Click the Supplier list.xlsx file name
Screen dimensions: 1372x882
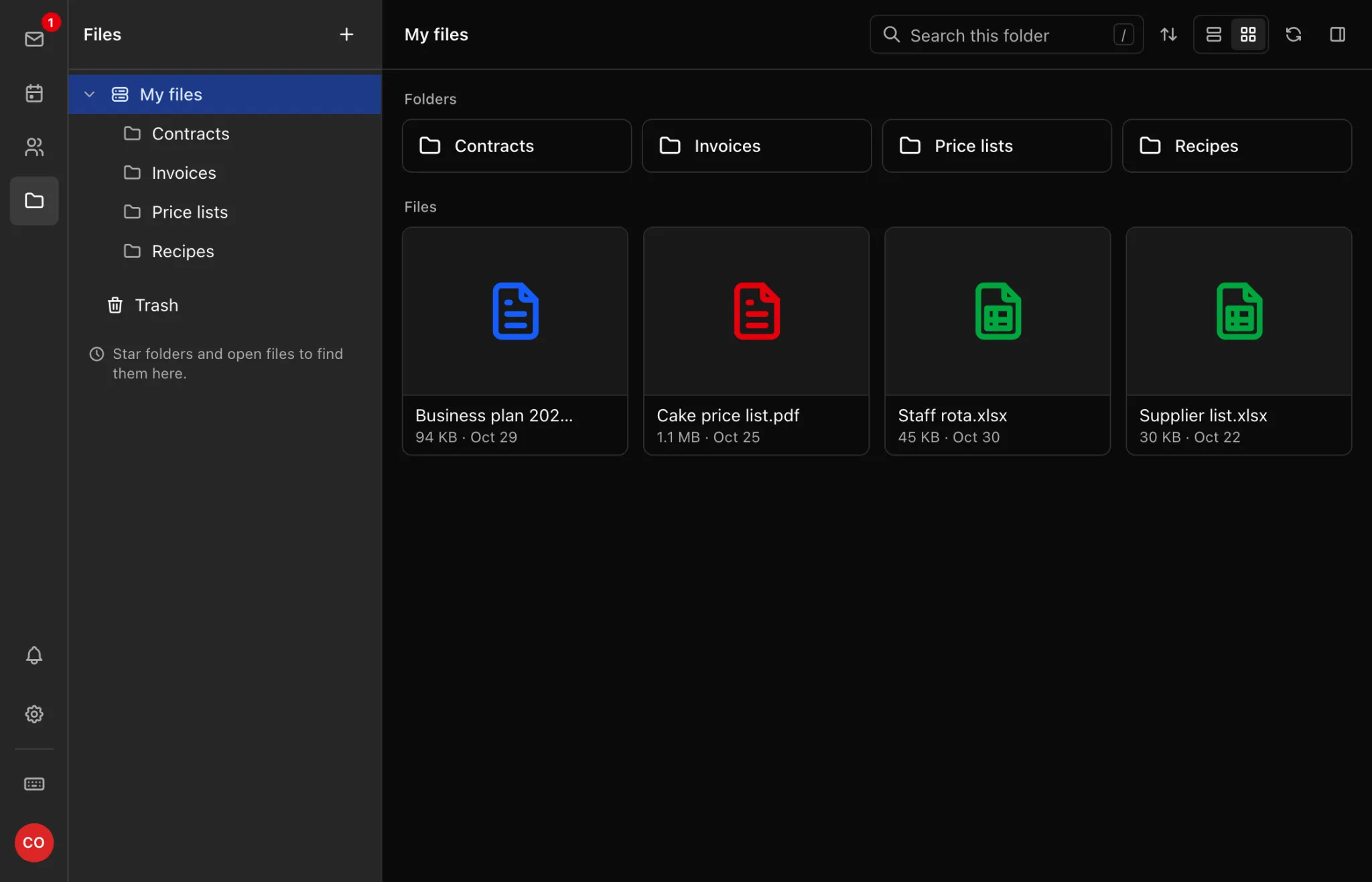[1203, 415]
